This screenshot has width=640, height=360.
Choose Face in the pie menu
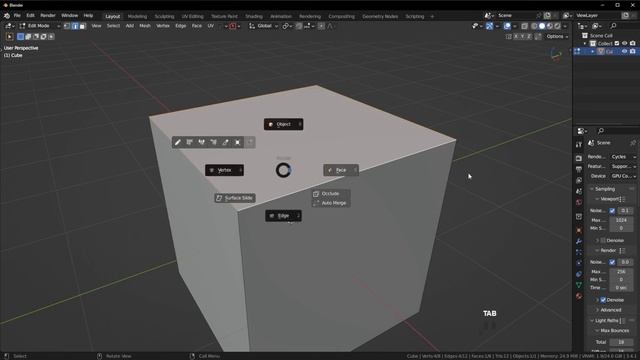pyautogui.click(x=341, y=170)
